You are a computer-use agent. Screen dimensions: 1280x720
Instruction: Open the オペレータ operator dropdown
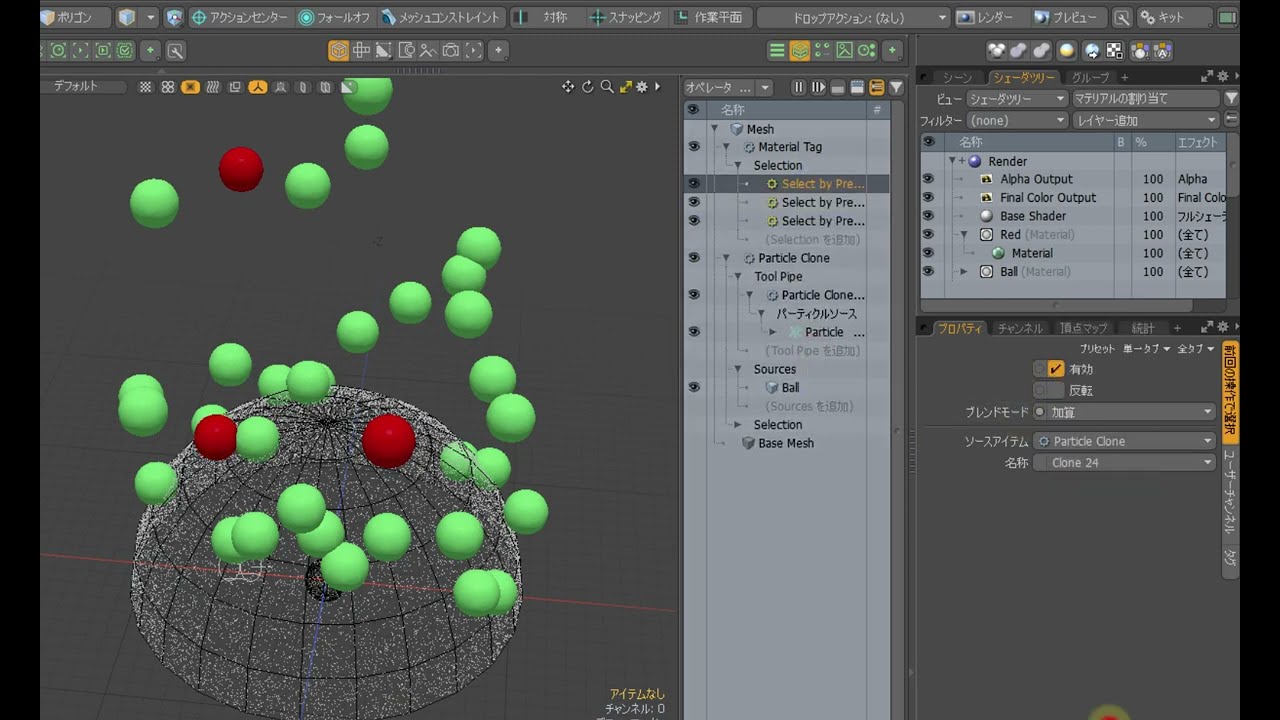(727, 88)
